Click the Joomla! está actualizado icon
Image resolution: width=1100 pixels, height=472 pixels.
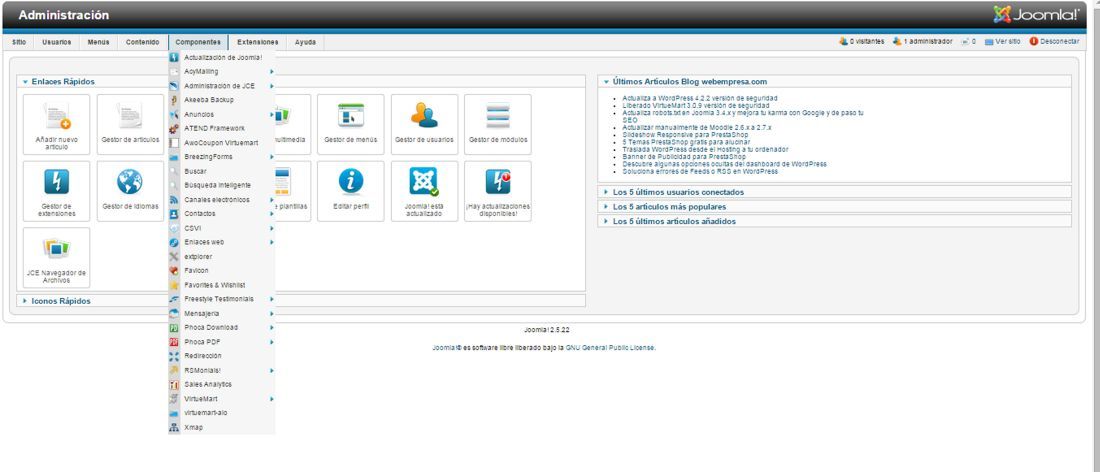tap(424, 191)
